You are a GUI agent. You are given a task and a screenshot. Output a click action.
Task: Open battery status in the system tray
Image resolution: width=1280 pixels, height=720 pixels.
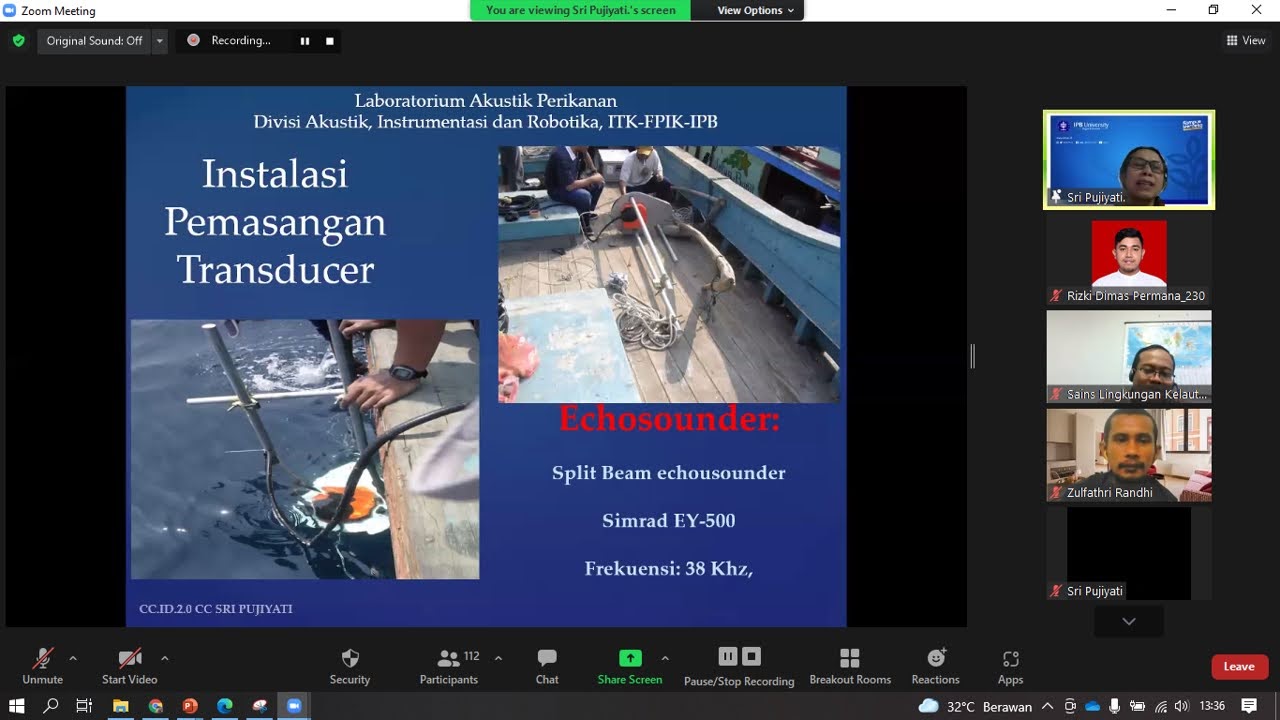click(1137, 706)
